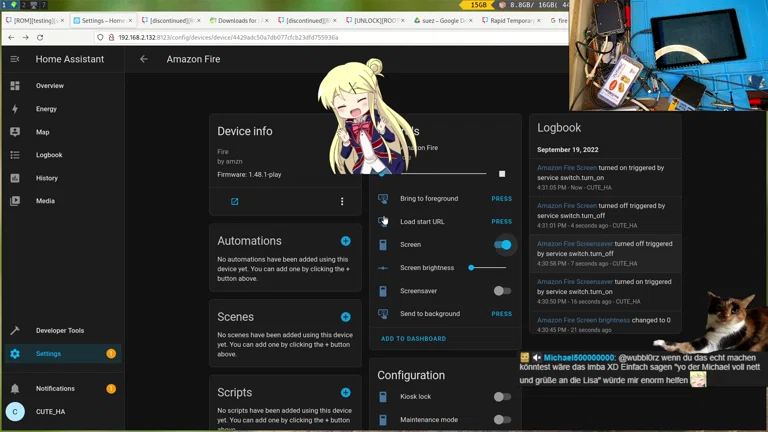Click the Settings notification badge
This screenshot has height=432, width=768.
pyautogui.click(x=111, y=354)
